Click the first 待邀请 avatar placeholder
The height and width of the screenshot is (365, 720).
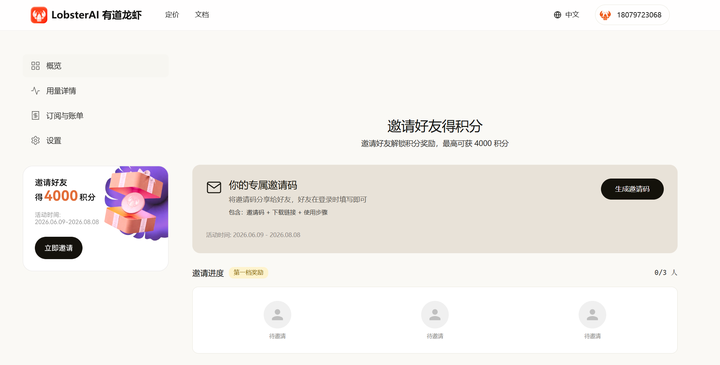pos(277,314)
